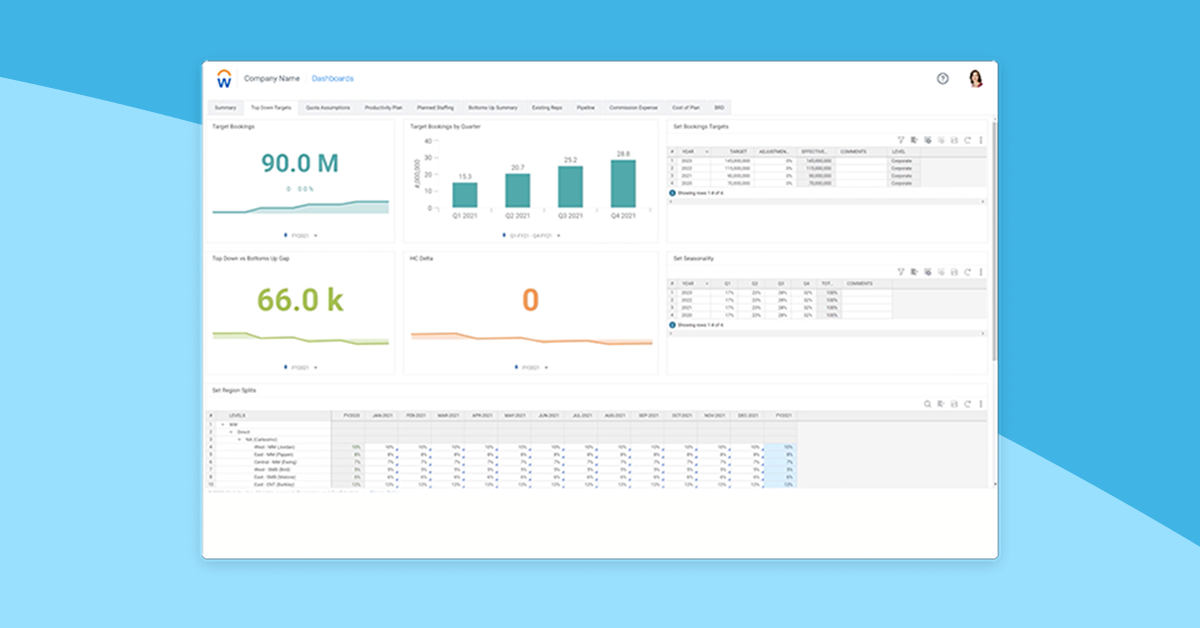Refresh the Set Region Splits grid
This screenshot has width=1200, height=628.
click(966, 403)
